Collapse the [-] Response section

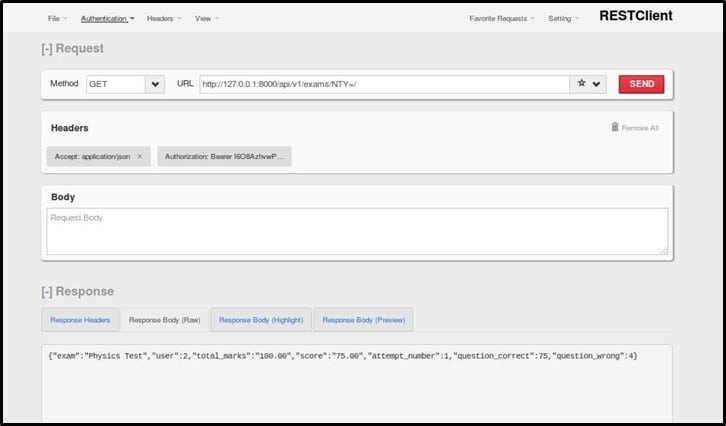pyautogui.click(x=76, y=291)
